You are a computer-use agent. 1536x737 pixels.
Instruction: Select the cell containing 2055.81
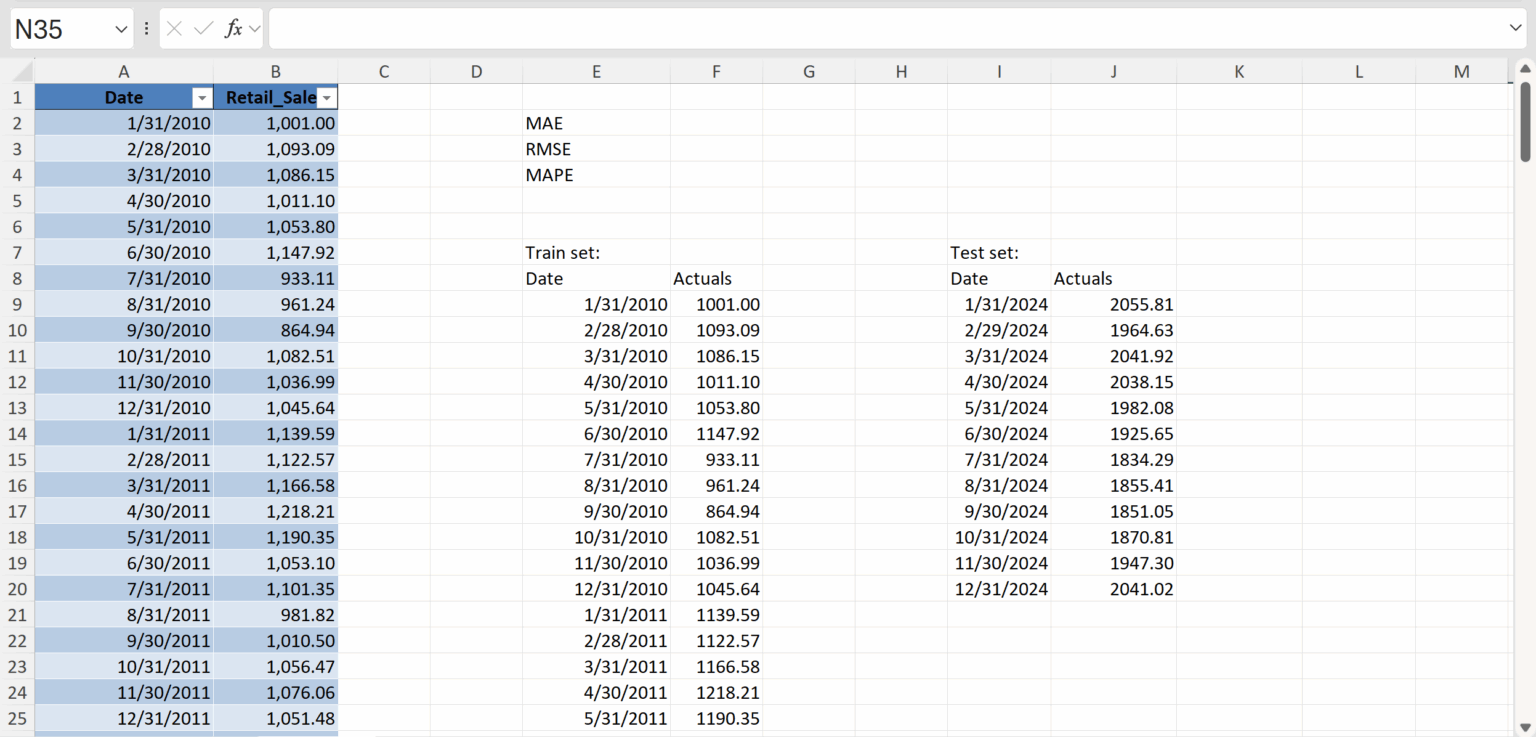click(1113, 305)
